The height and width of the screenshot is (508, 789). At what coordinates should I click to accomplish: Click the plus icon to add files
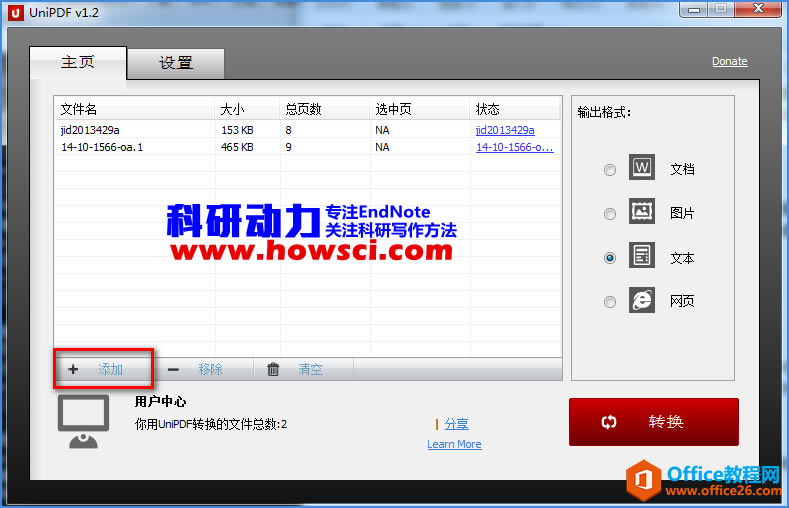[x=73, y=369]
